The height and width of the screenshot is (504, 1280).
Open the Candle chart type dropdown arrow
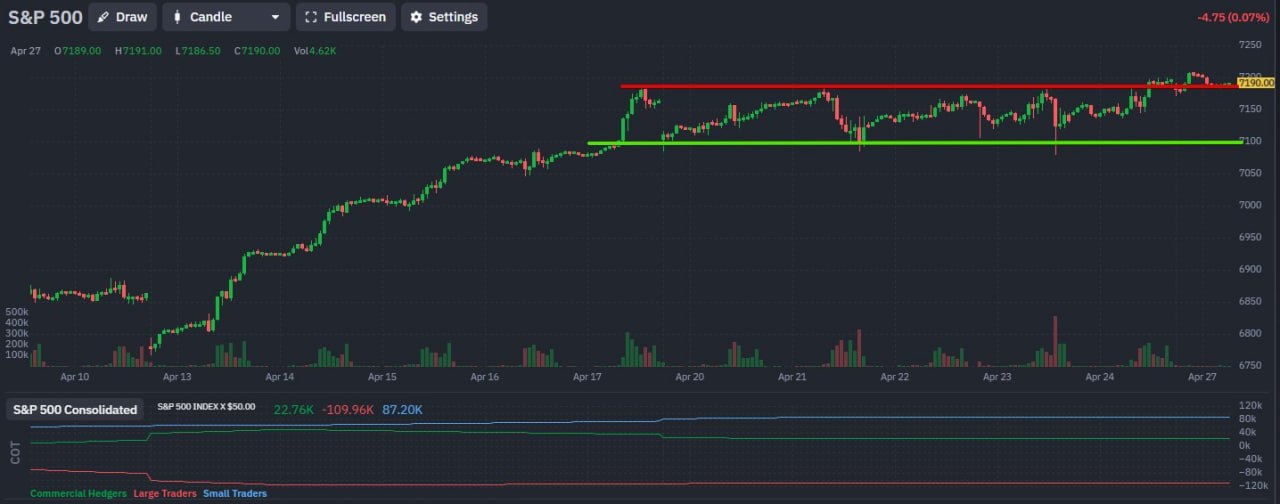275,17
